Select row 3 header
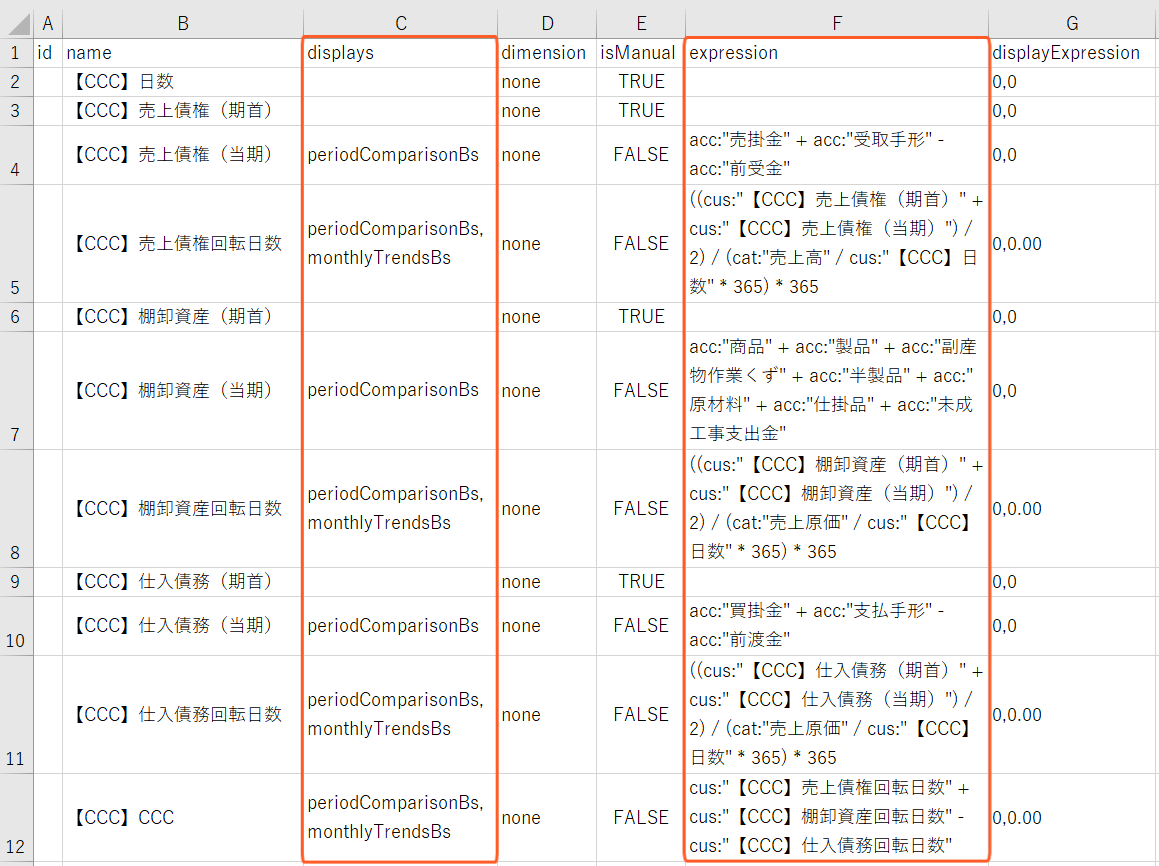 (16, 111)
